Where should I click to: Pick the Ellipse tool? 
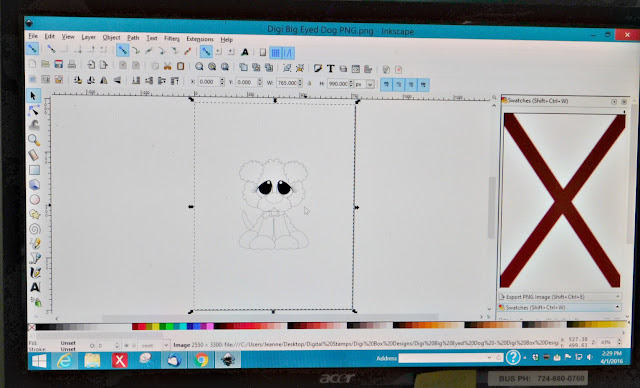click(x=35, y=200)
